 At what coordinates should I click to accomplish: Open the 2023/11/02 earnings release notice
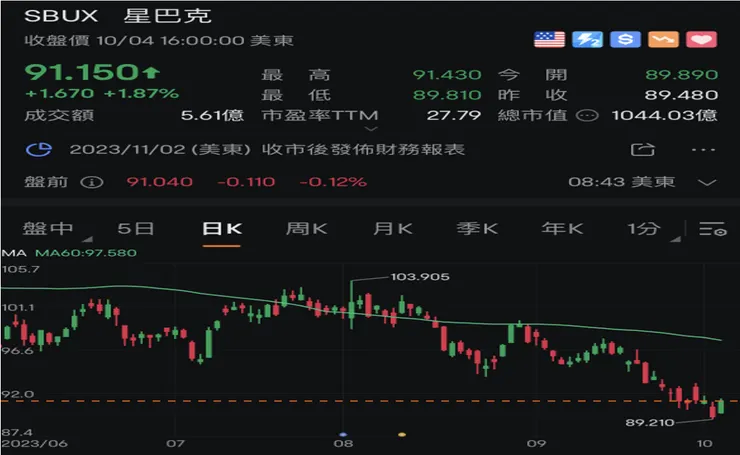[x=267, y=150]
